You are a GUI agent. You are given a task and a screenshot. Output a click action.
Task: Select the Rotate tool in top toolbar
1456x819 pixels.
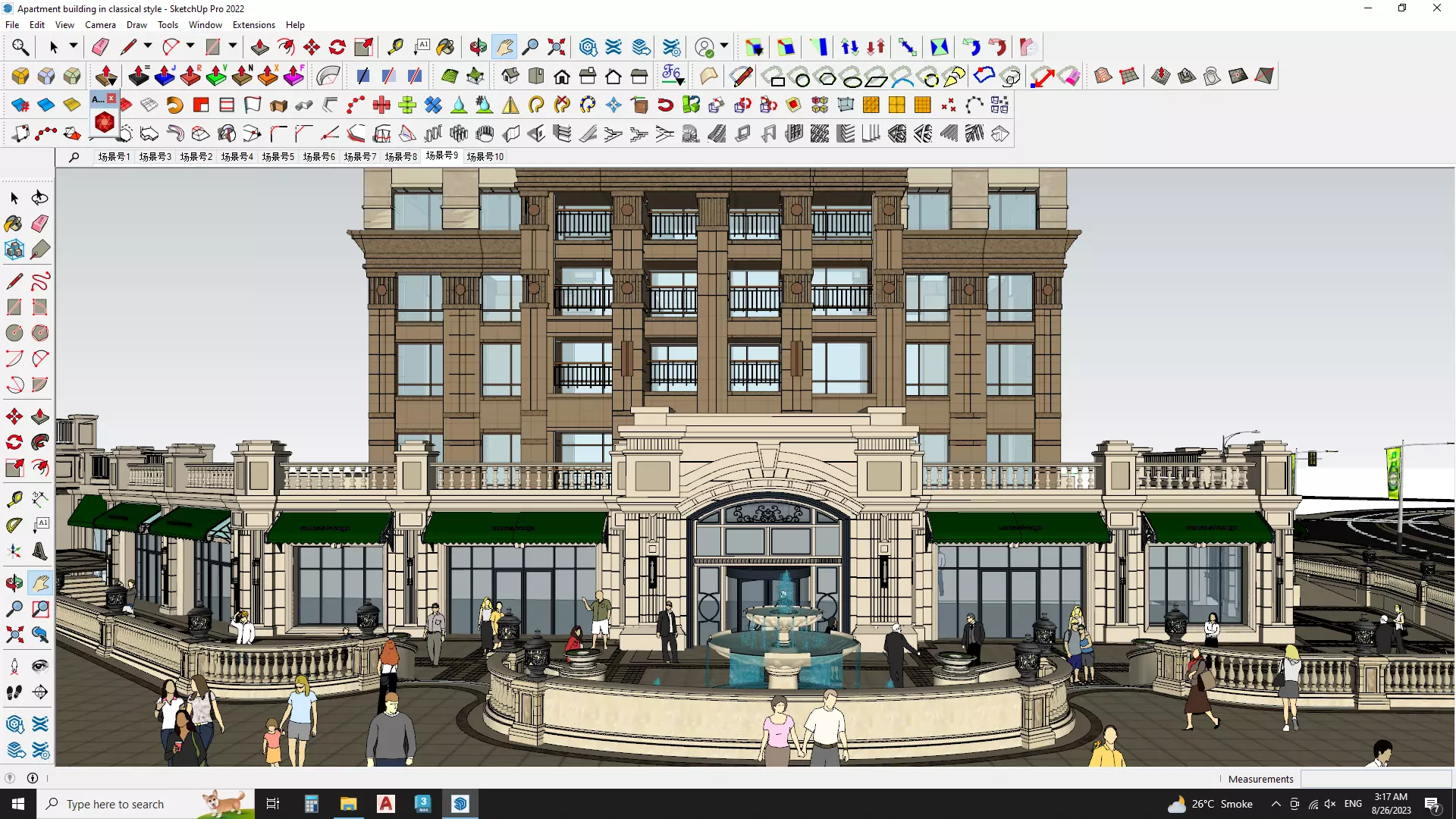[337, 47]
